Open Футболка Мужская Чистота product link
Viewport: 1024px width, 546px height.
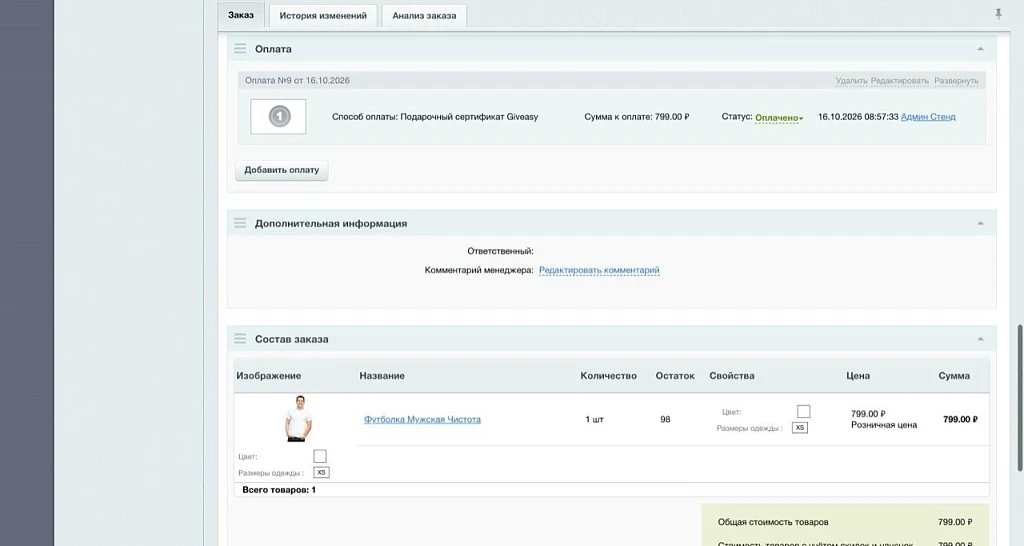click(422, 419)
